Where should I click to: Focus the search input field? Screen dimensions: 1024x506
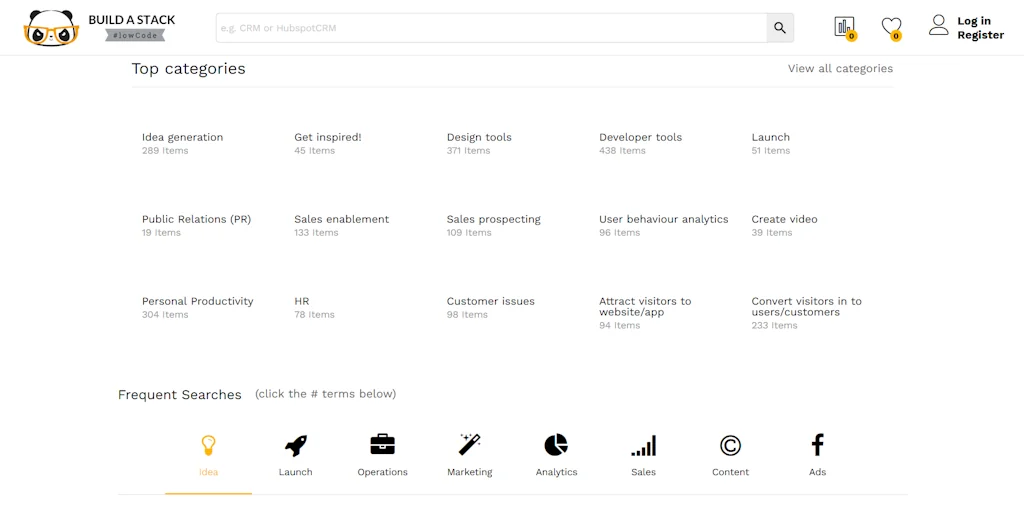click(491, 28)
